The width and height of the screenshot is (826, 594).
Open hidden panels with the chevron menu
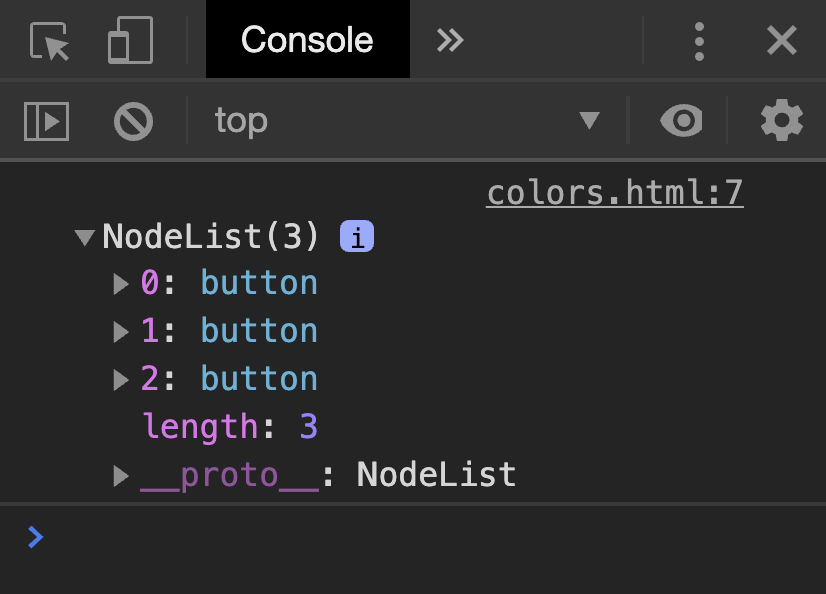[x=449, y=40]
